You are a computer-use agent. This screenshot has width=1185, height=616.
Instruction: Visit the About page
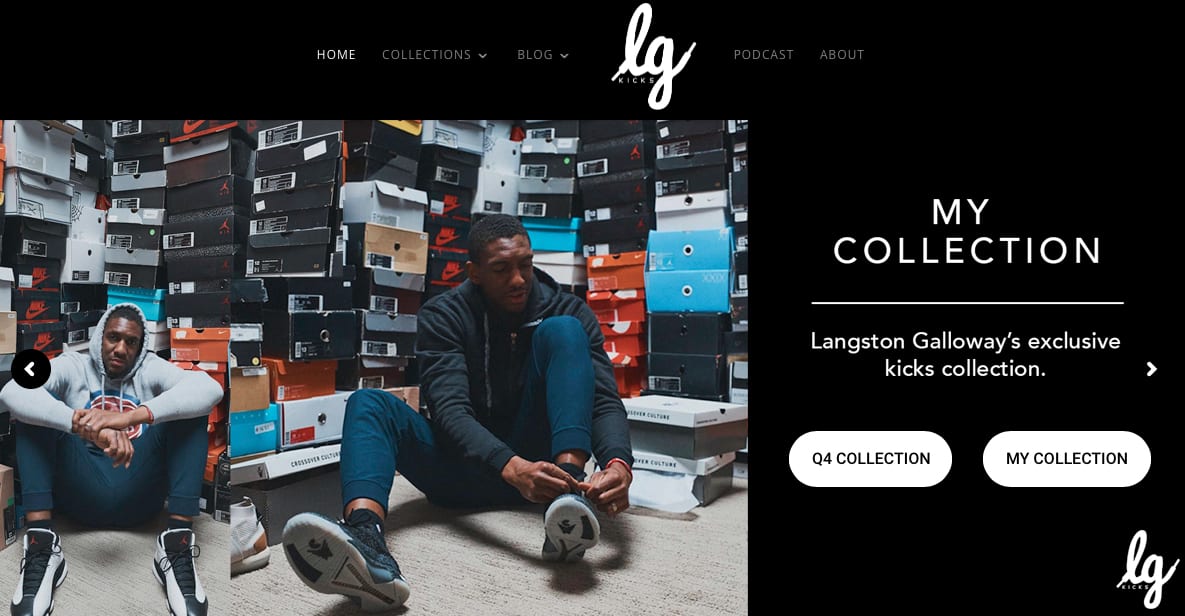[842, 54]
